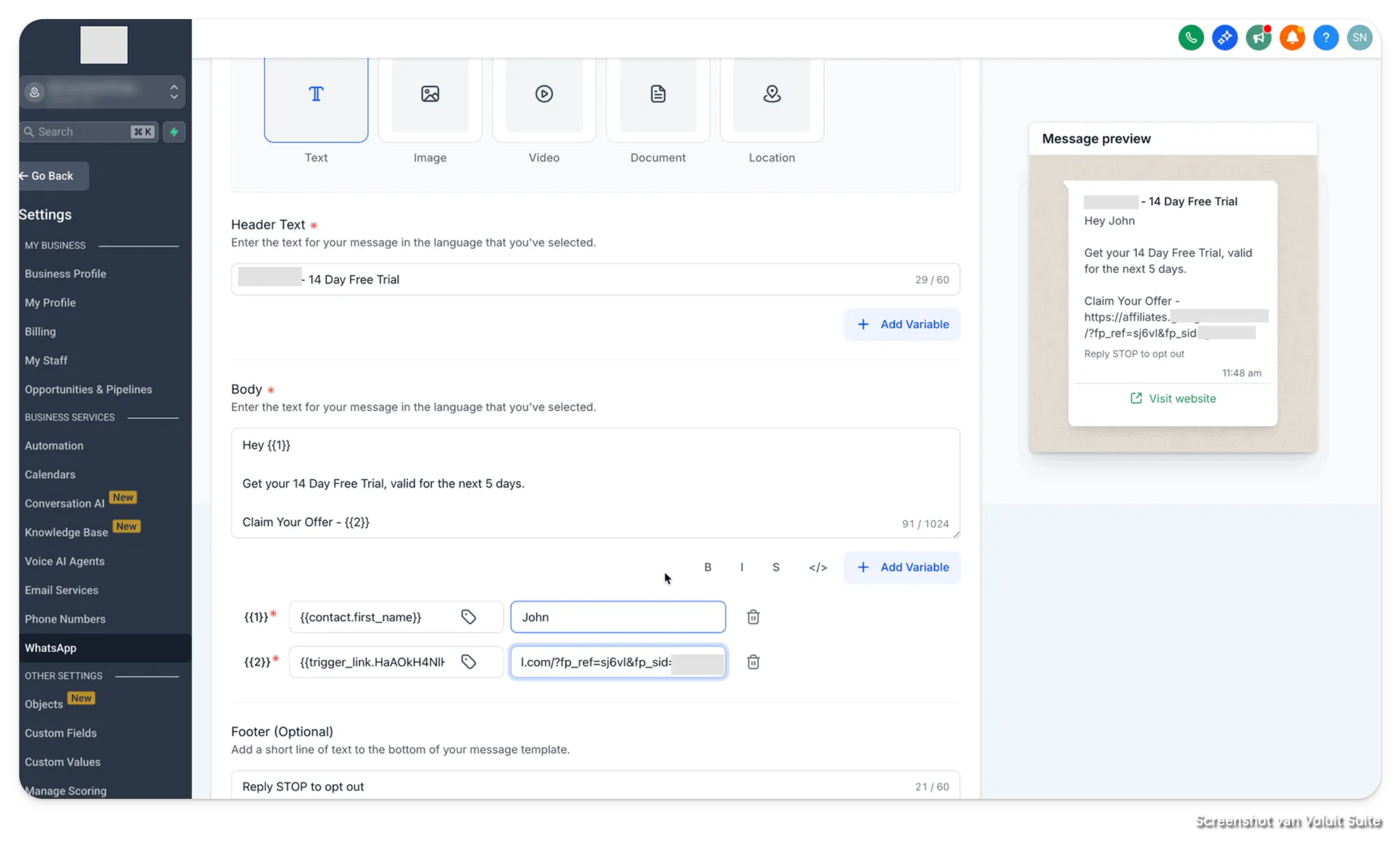This screenshot has height=848, width=1400.
Task: Open Automation in the sidebar
Action: (54, 445)
